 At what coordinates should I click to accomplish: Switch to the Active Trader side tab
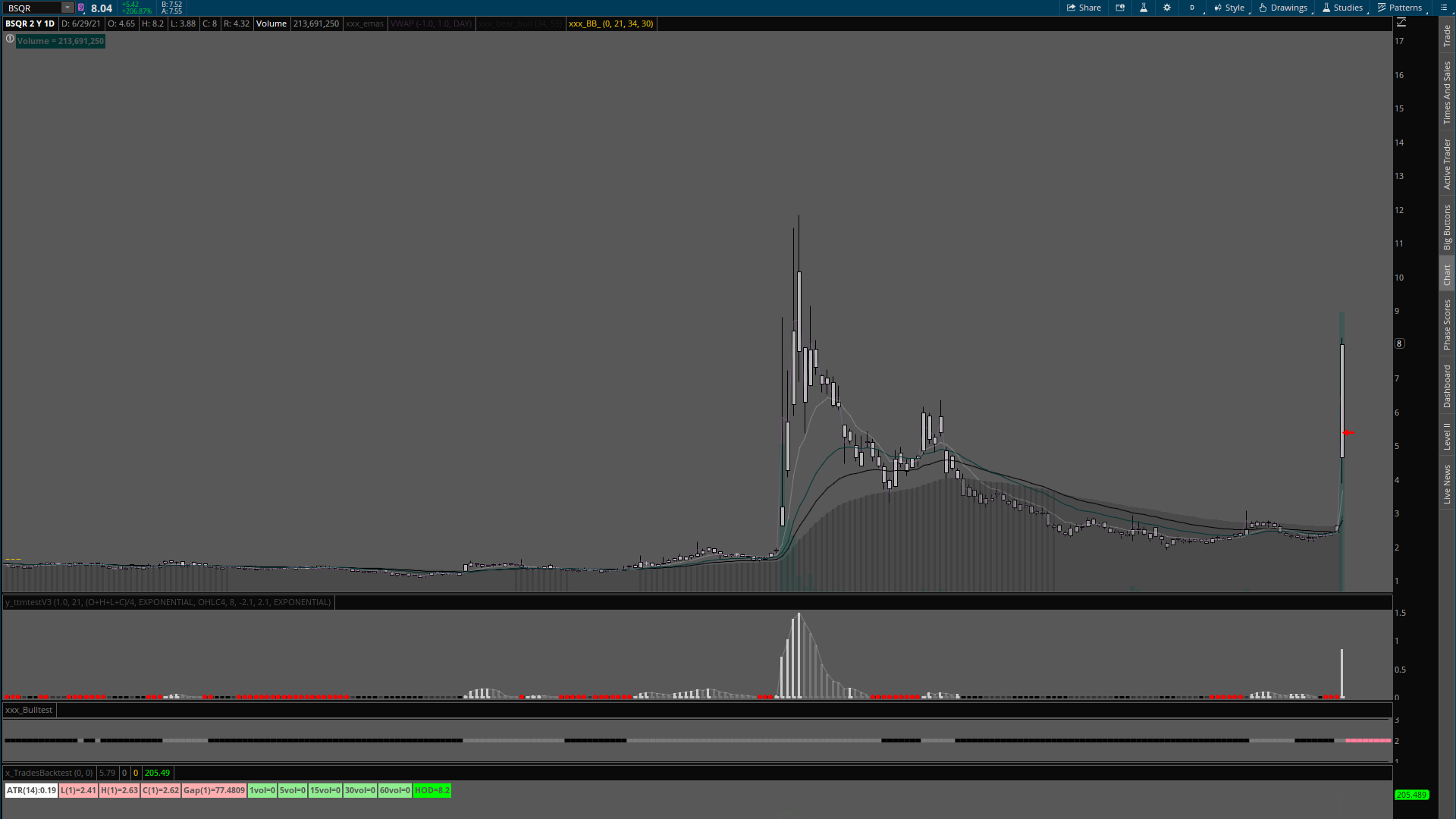pyautogui.click(x=1447, y=164)
